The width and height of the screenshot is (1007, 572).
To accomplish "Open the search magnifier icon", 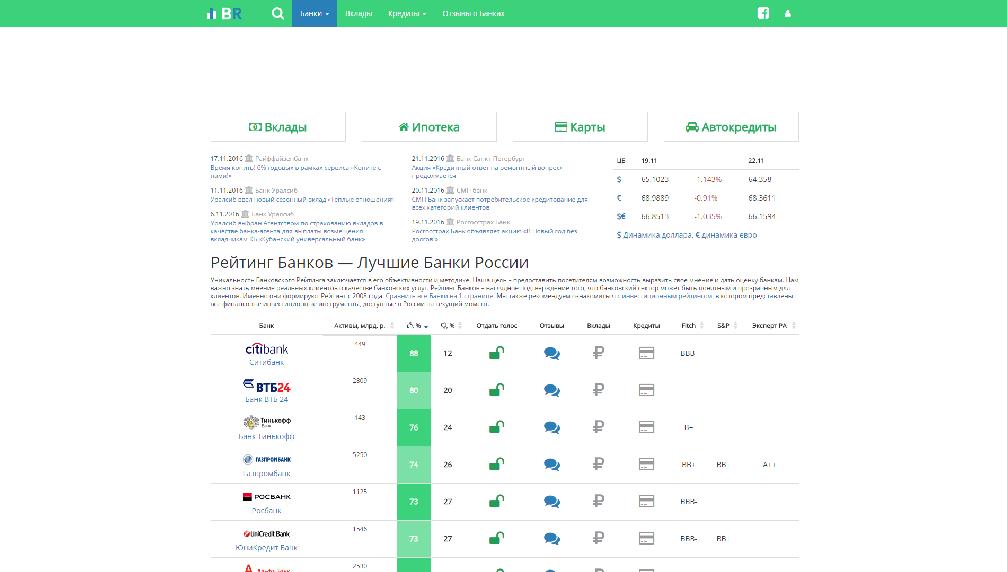I will (277, 13).
